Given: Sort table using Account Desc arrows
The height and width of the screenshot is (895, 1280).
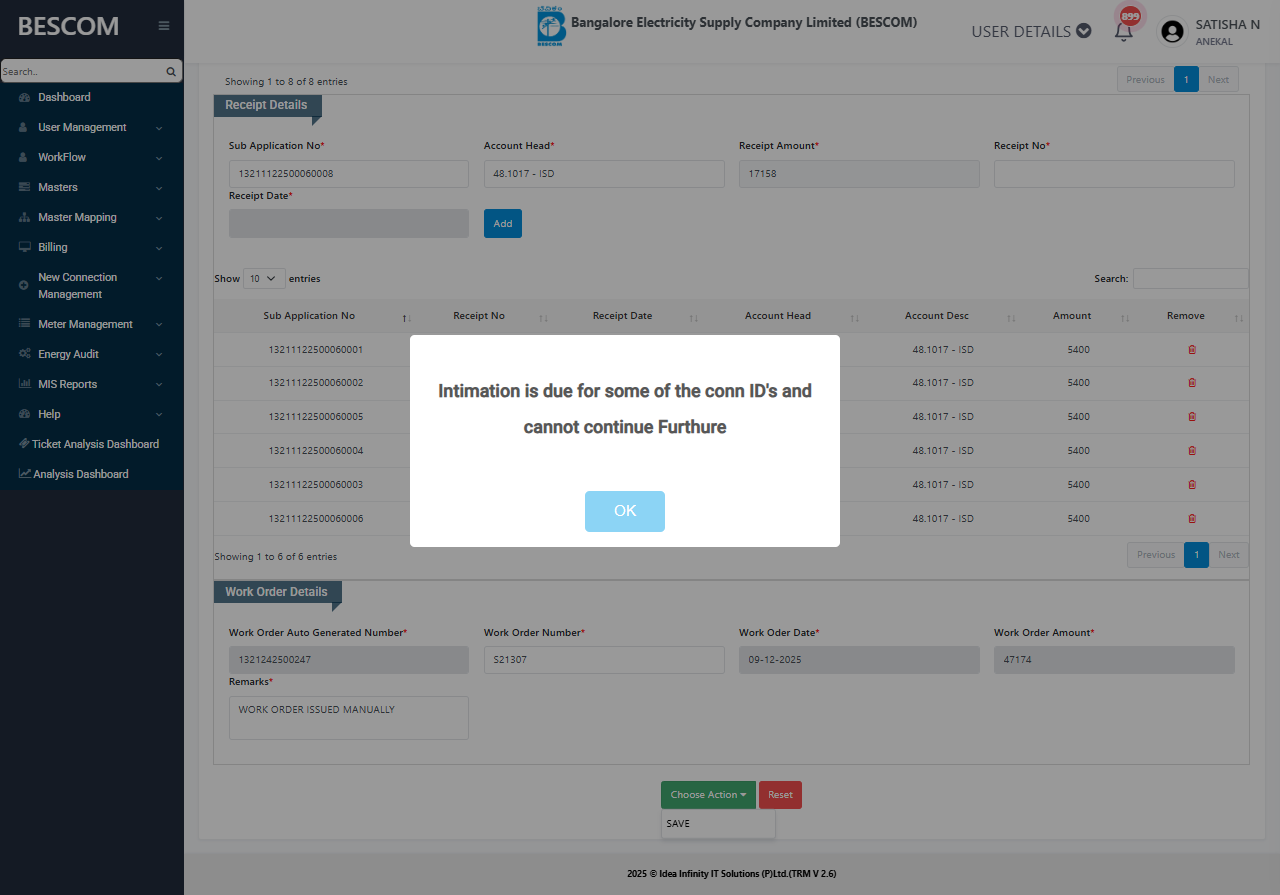Looking at the screenshot, I should [1011, 317].
